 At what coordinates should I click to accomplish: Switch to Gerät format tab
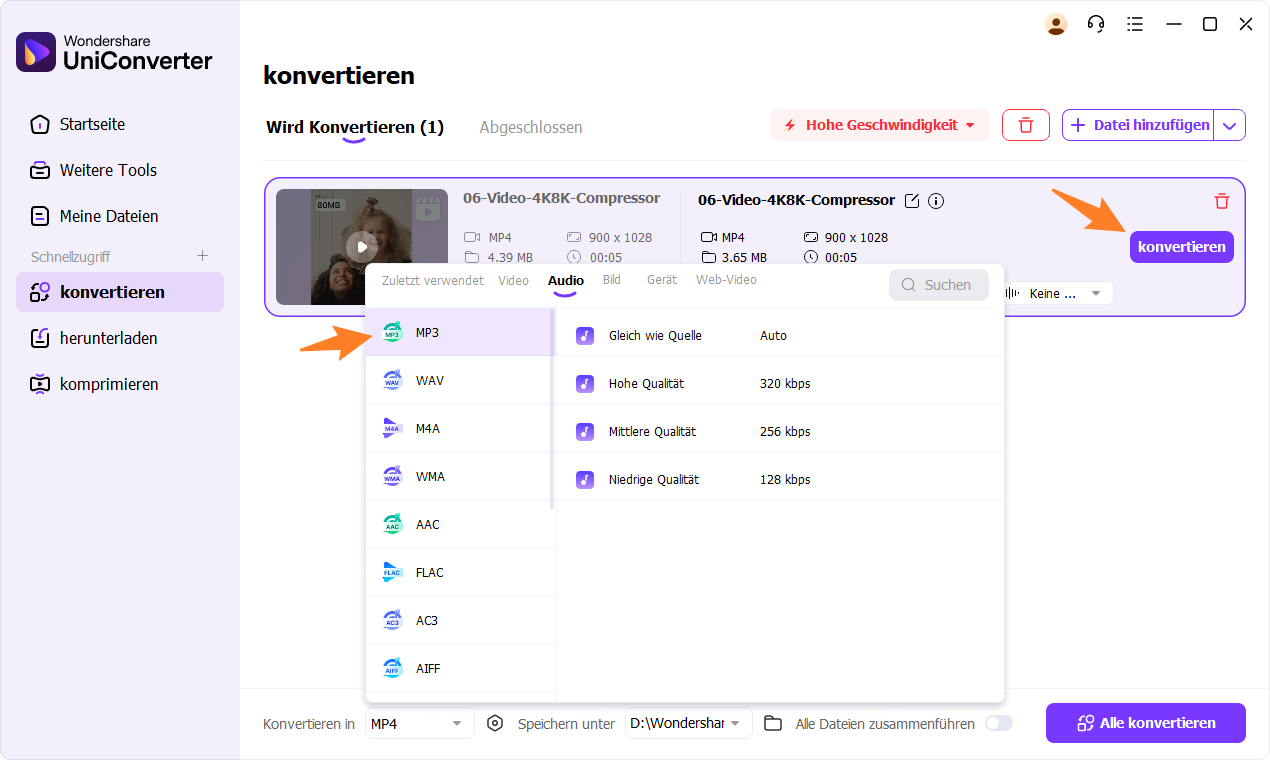point(662,280)
